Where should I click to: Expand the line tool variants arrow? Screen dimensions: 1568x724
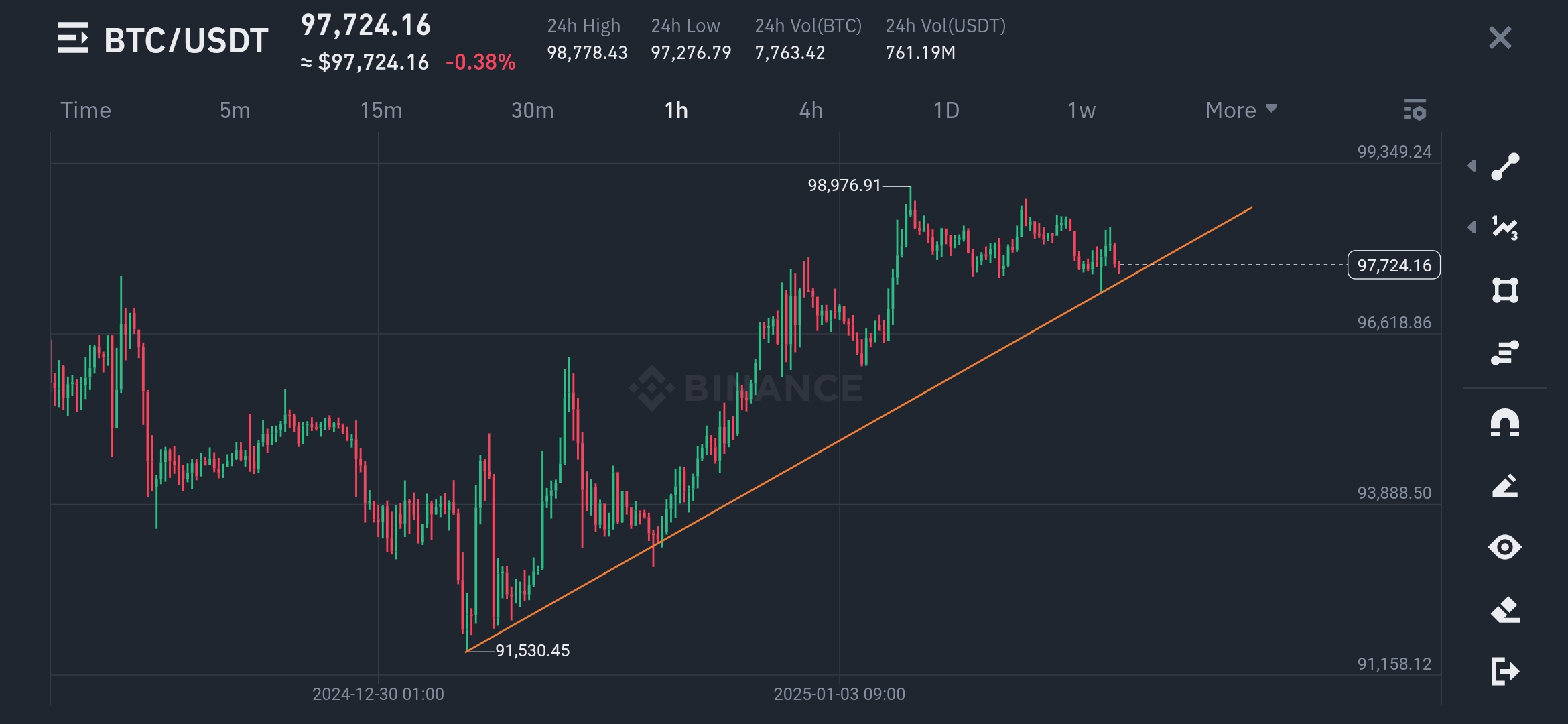coord(1472,166)
